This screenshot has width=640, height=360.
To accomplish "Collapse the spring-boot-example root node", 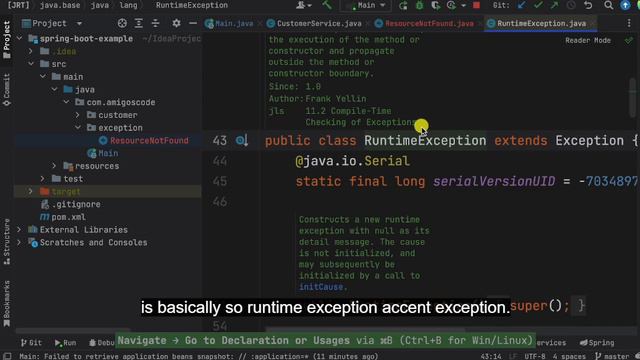I will pyautogui.click(x=19, y=39).
